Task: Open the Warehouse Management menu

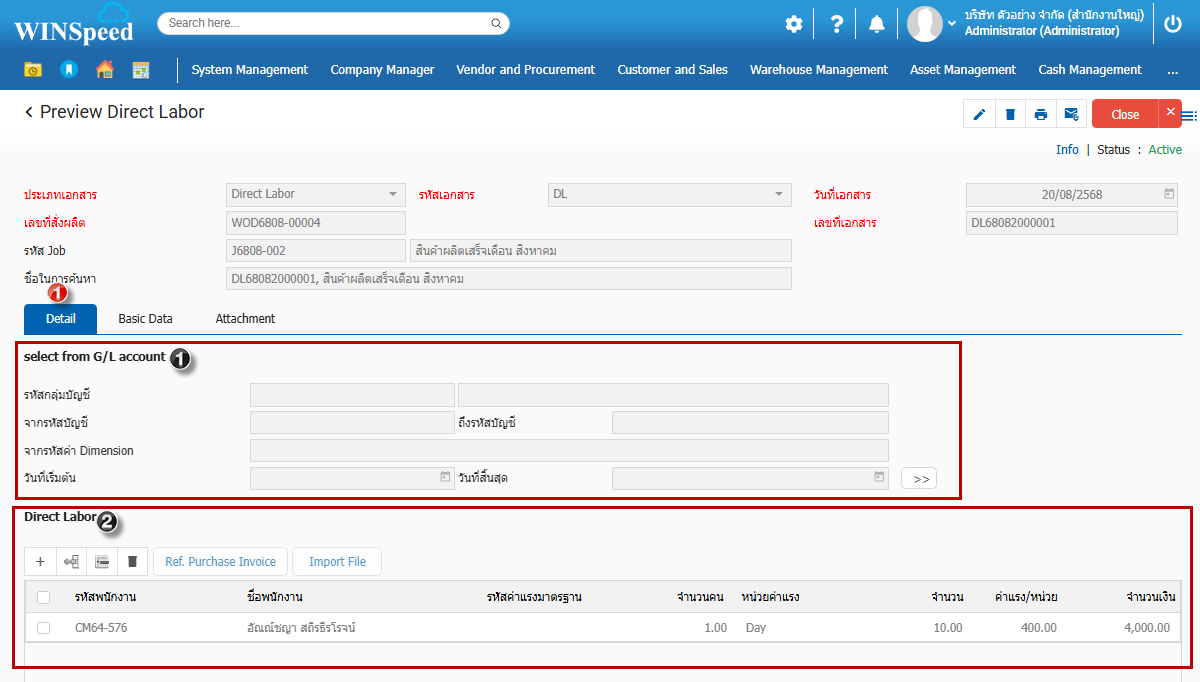Action: pyautogui.click(x=818, y=70)
